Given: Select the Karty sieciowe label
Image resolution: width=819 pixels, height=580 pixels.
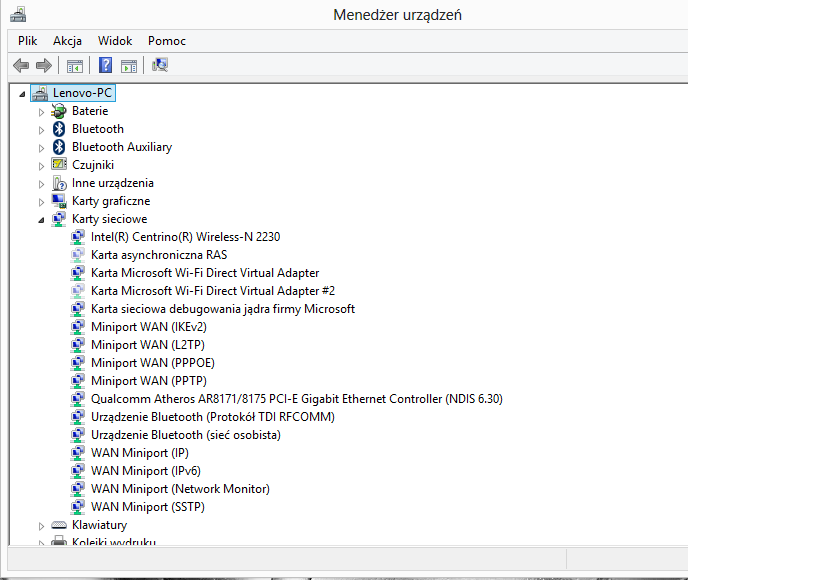Looking at the screenshot, I should click(x=110, y=219).
